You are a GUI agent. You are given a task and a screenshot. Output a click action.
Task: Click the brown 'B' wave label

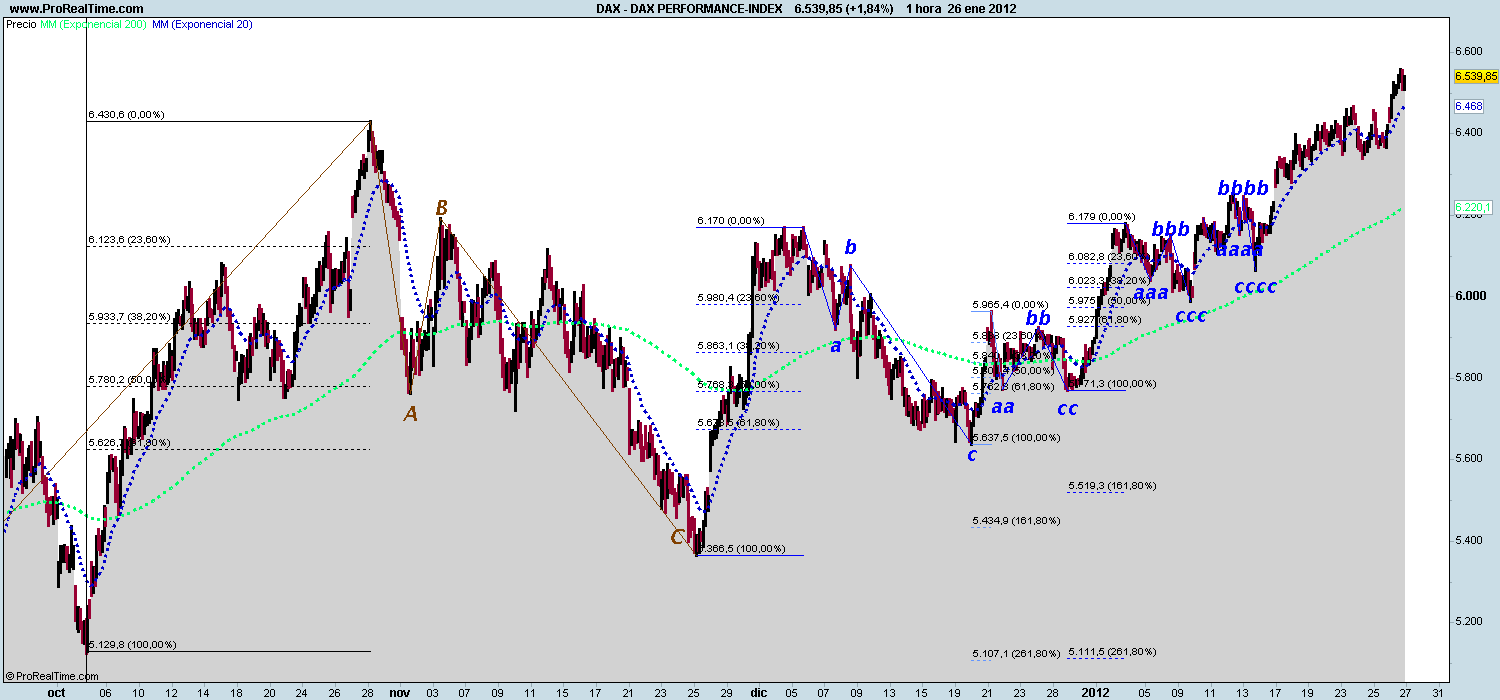click(441, 208)
